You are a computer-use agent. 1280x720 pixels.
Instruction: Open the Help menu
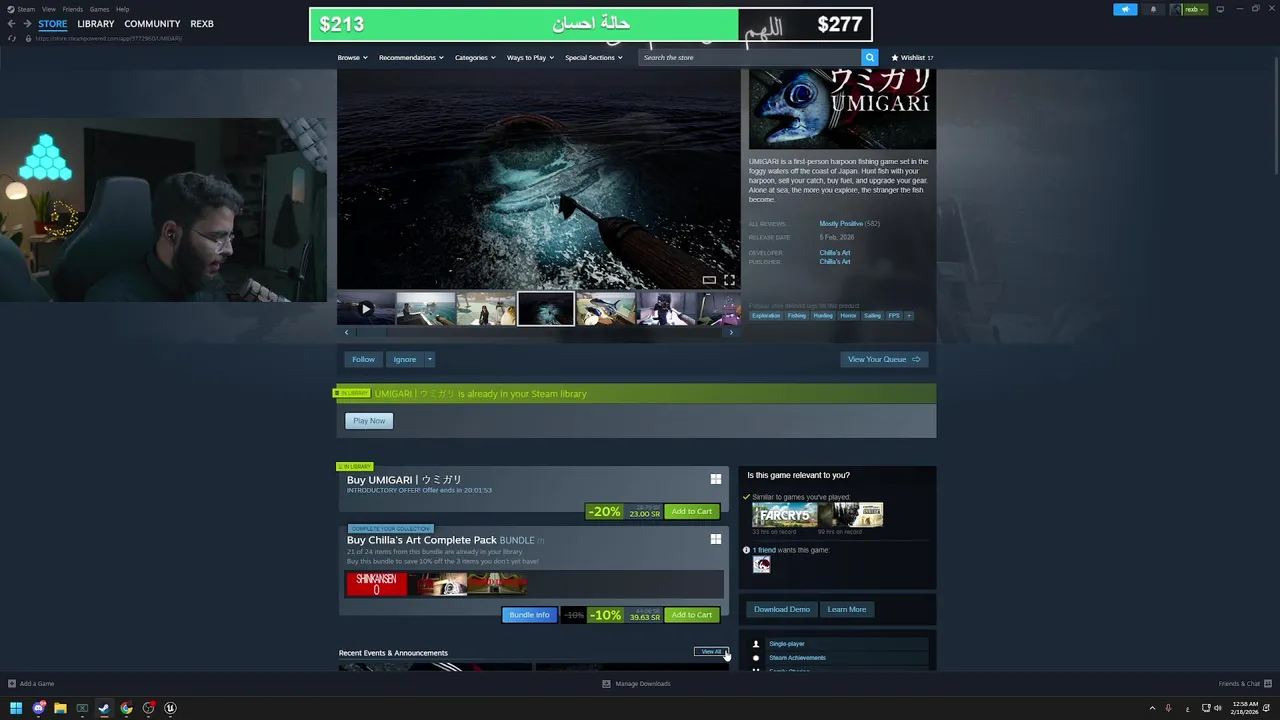(122, 9)
